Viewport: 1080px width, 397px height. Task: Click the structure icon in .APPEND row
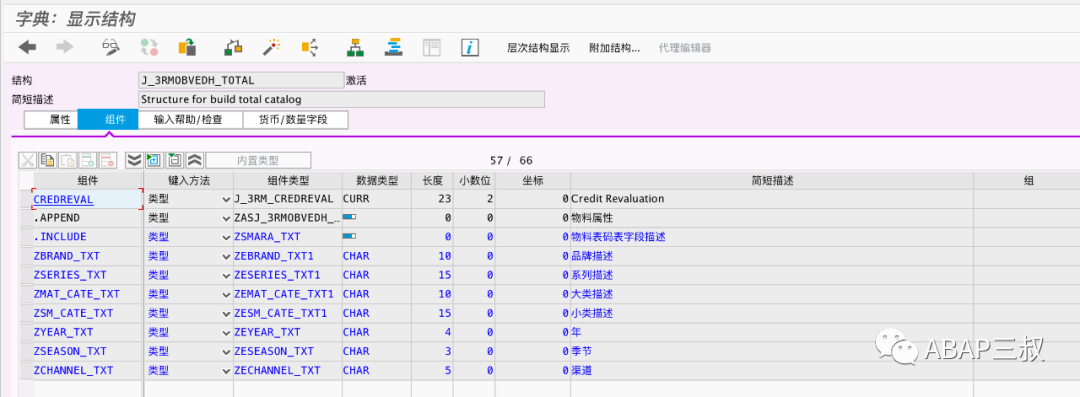(x=349, y=217)
